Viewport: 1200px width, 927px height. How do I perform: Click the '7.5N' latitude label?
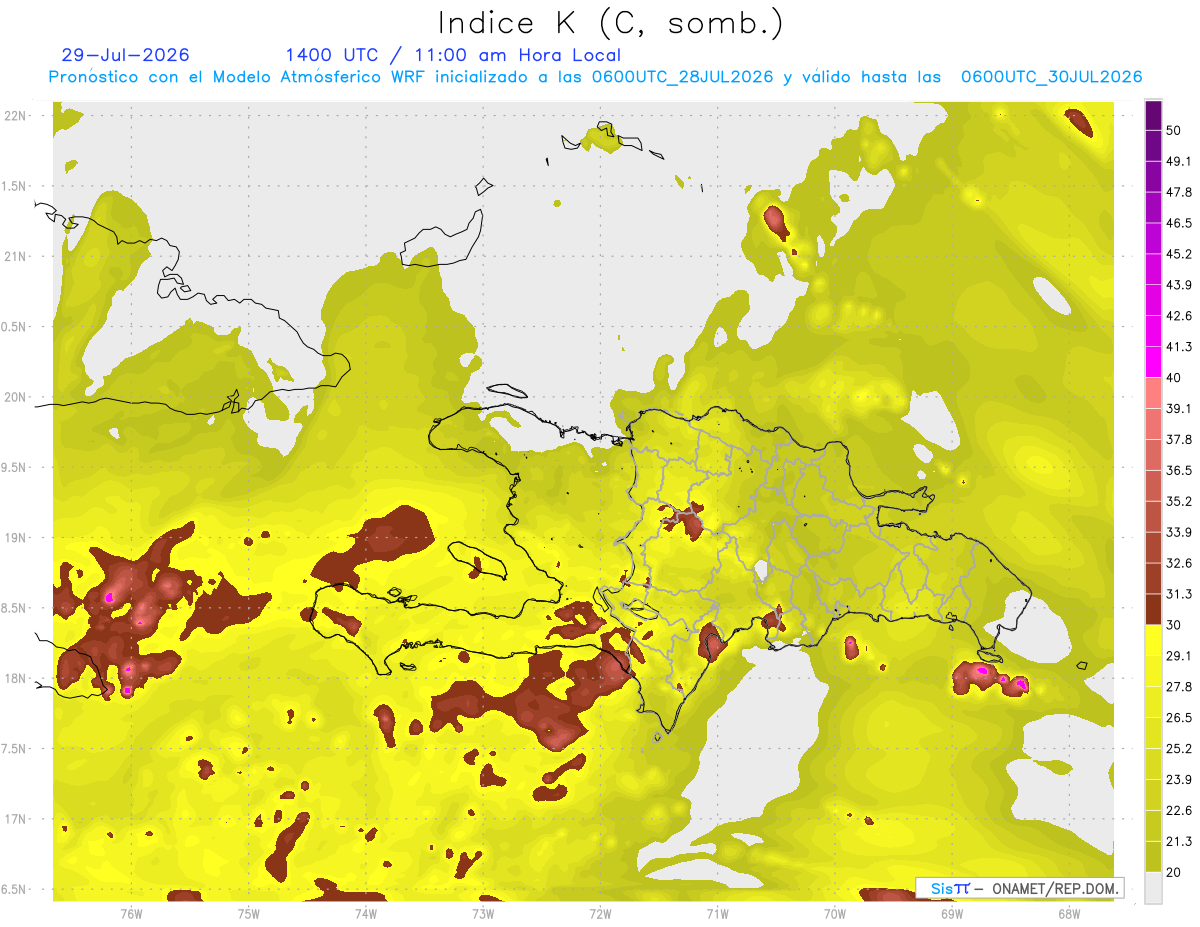coord(15,749)
